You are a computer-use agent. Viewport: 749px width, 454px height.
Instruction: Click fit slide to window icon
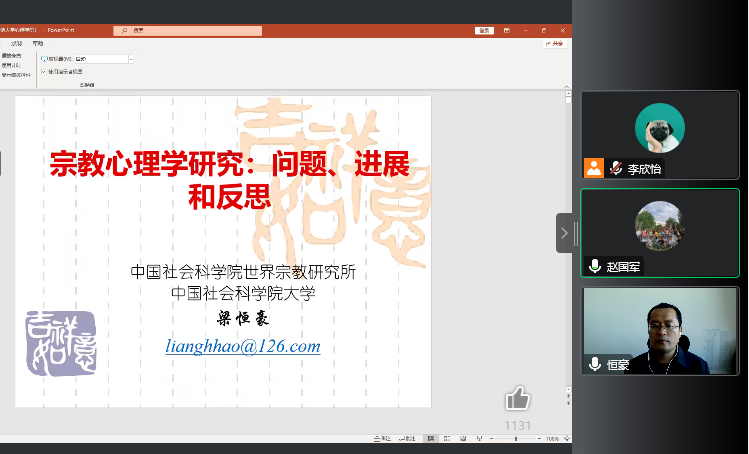point(566,439)
